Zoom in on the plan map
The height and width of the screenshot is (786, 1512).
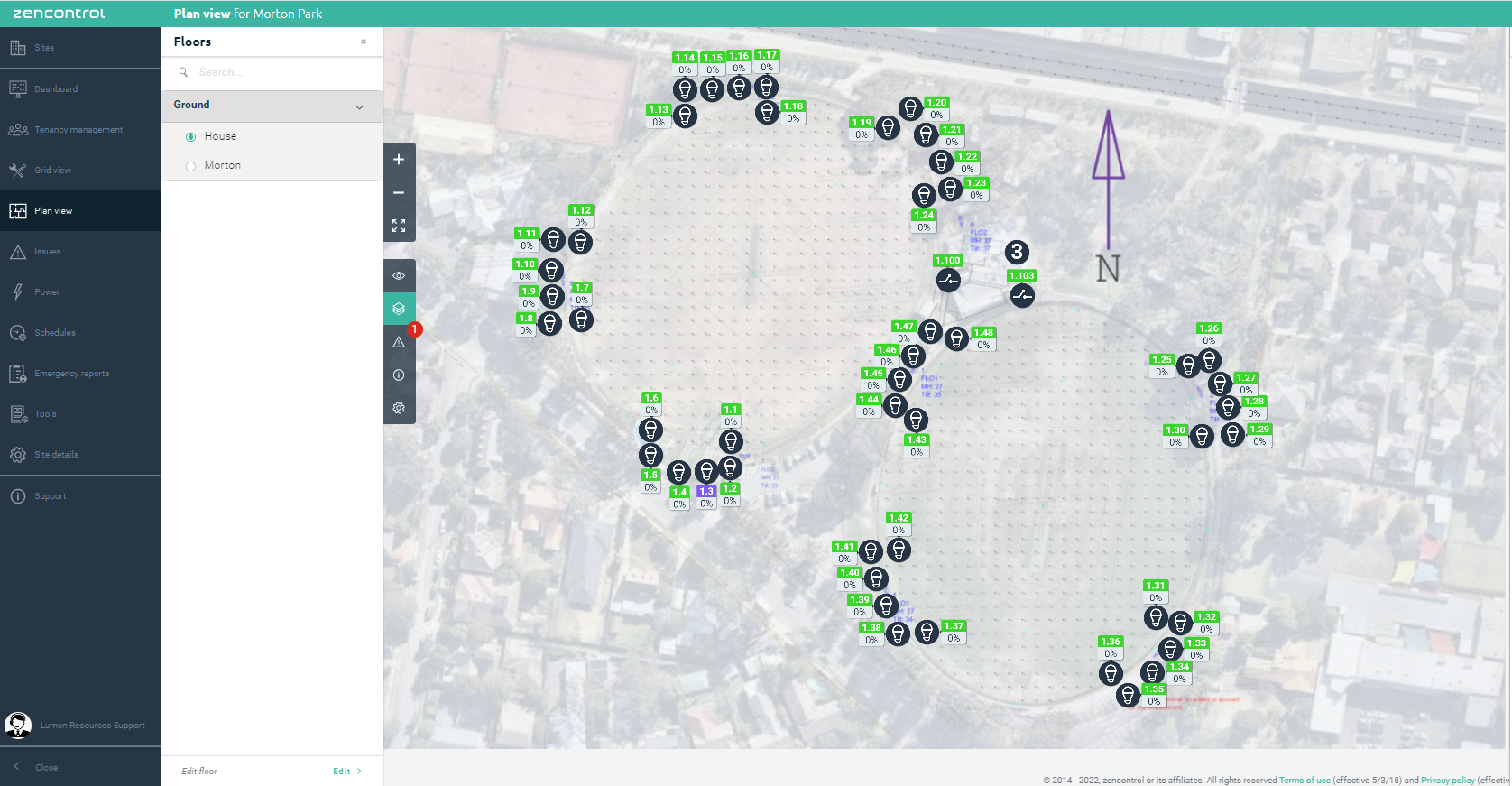(399, 160)
